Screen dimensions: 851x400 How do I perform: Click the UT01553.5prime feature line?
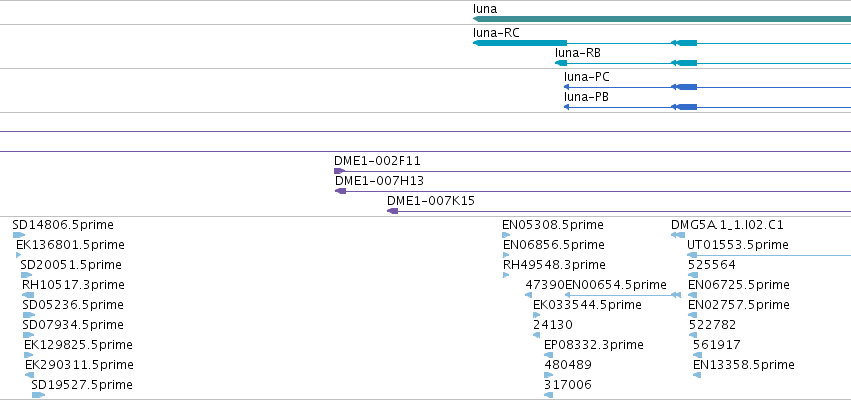tap(769, 255)
